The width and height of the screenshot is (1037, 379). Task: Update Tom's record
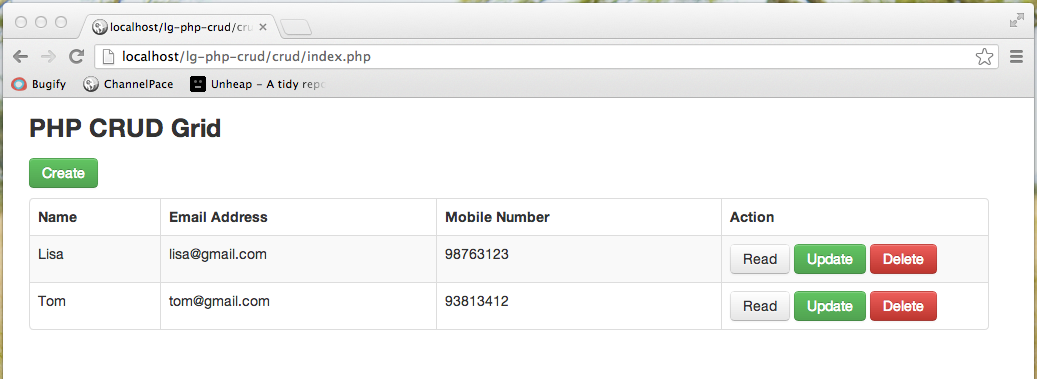tap(829, 306)
